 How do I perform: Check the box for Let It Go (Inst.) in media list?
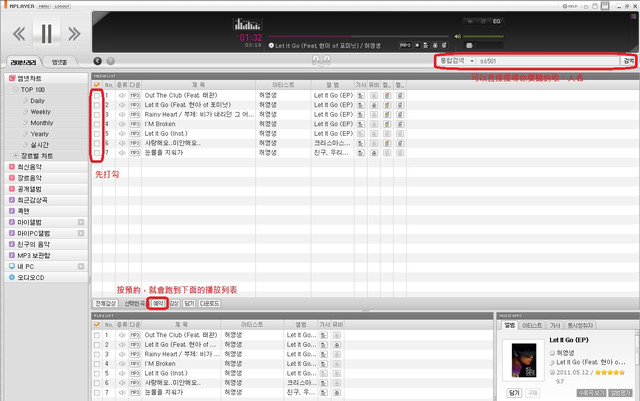pyautogui.click(x=97, y=134)
